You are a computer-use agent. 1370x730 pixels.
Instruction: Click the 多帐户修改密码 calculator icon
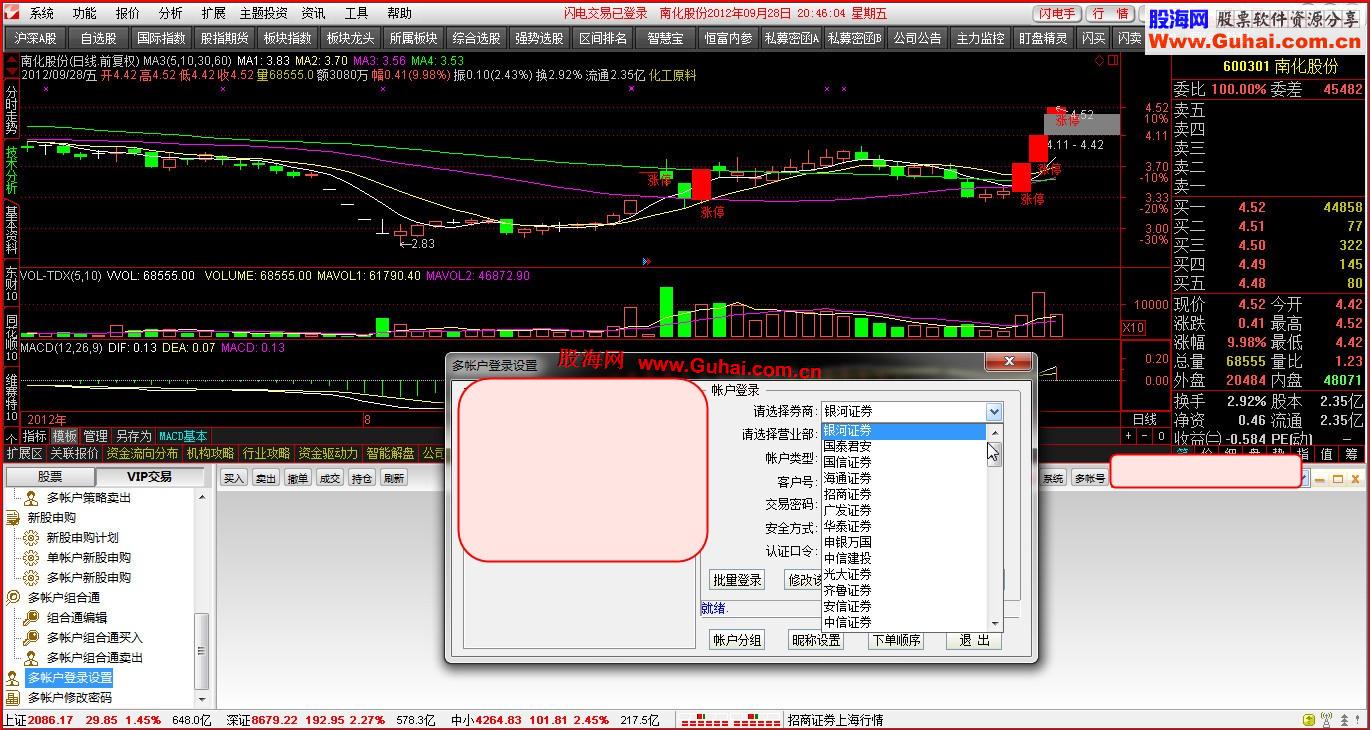click(13, 698)
